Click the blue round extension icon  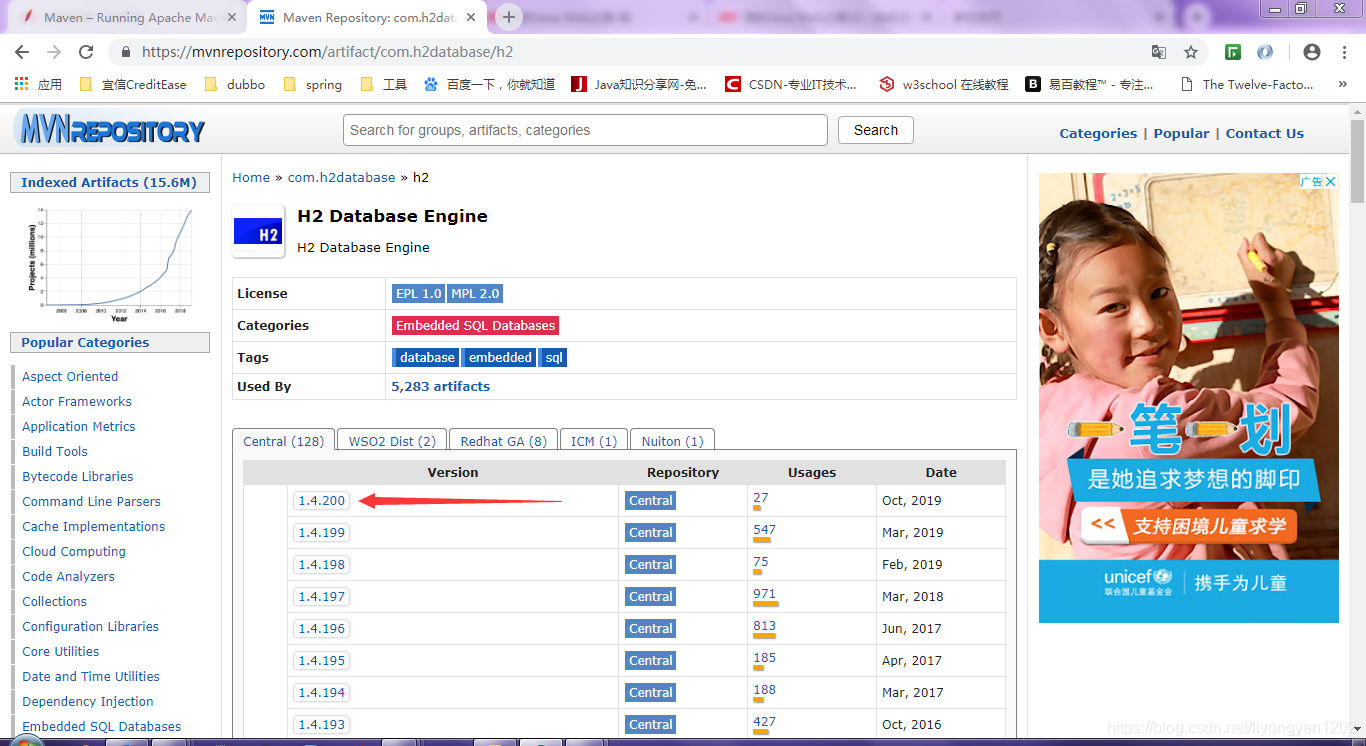click(1265, 52)
